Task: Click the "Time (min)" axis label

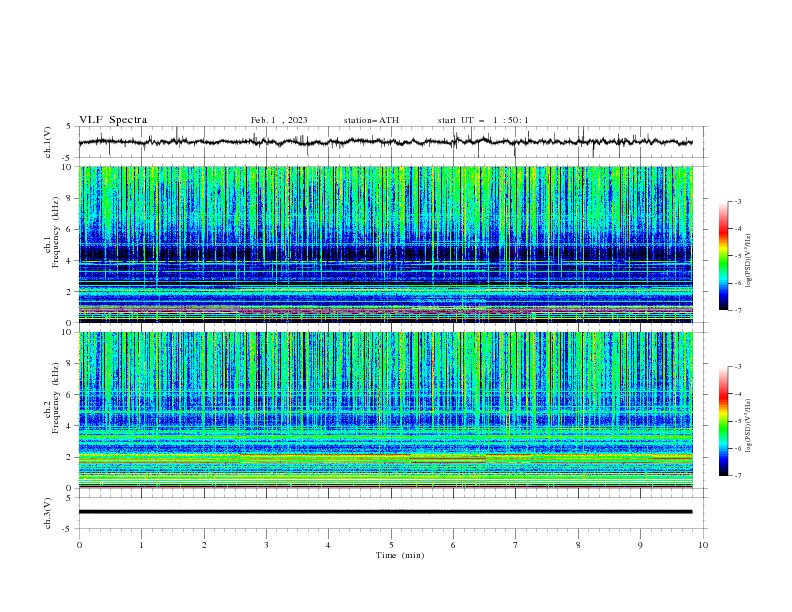Action: point(400,555)
